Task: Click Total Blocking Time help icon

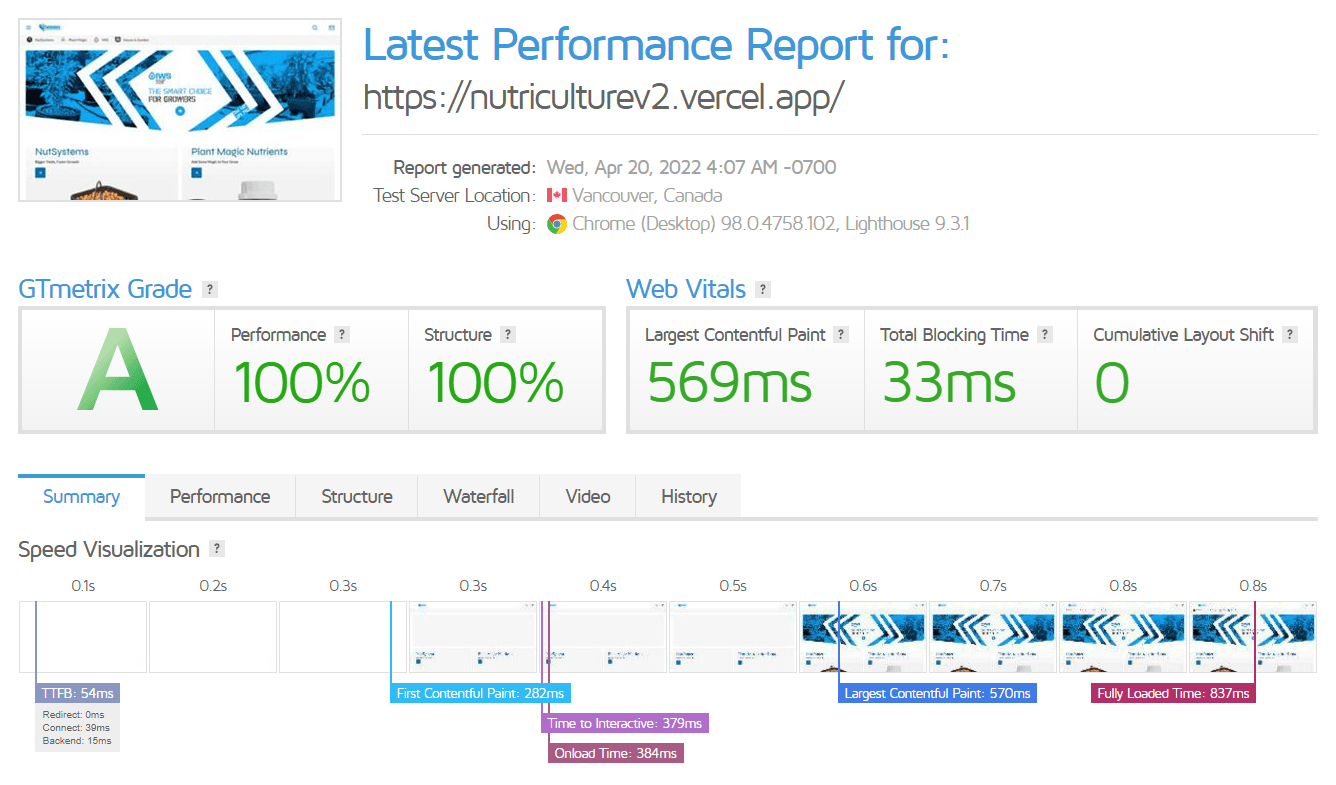Action: tap(1045, 335)
